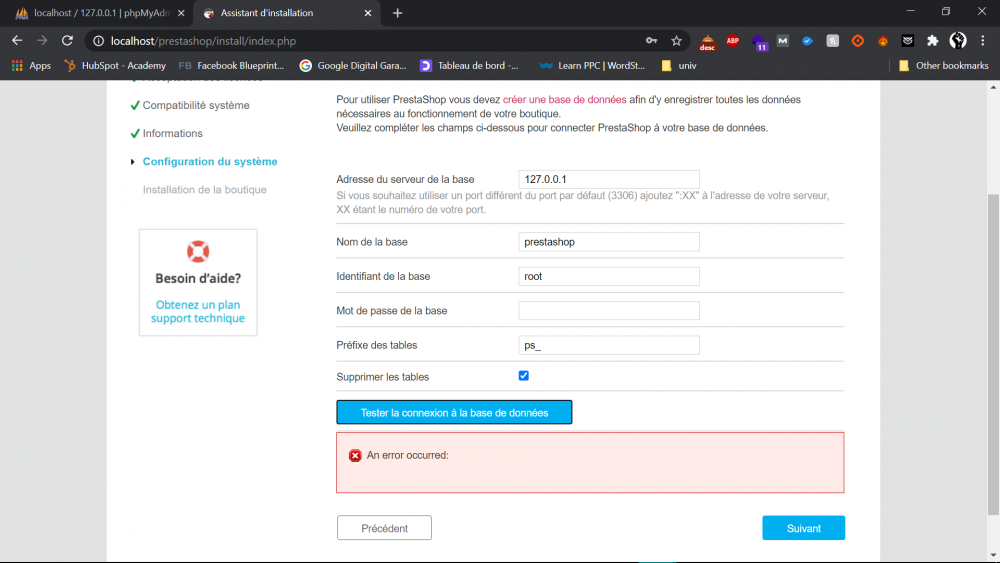
Task: Click the orange diamond extension icon
Action: (x=858, y=41)
